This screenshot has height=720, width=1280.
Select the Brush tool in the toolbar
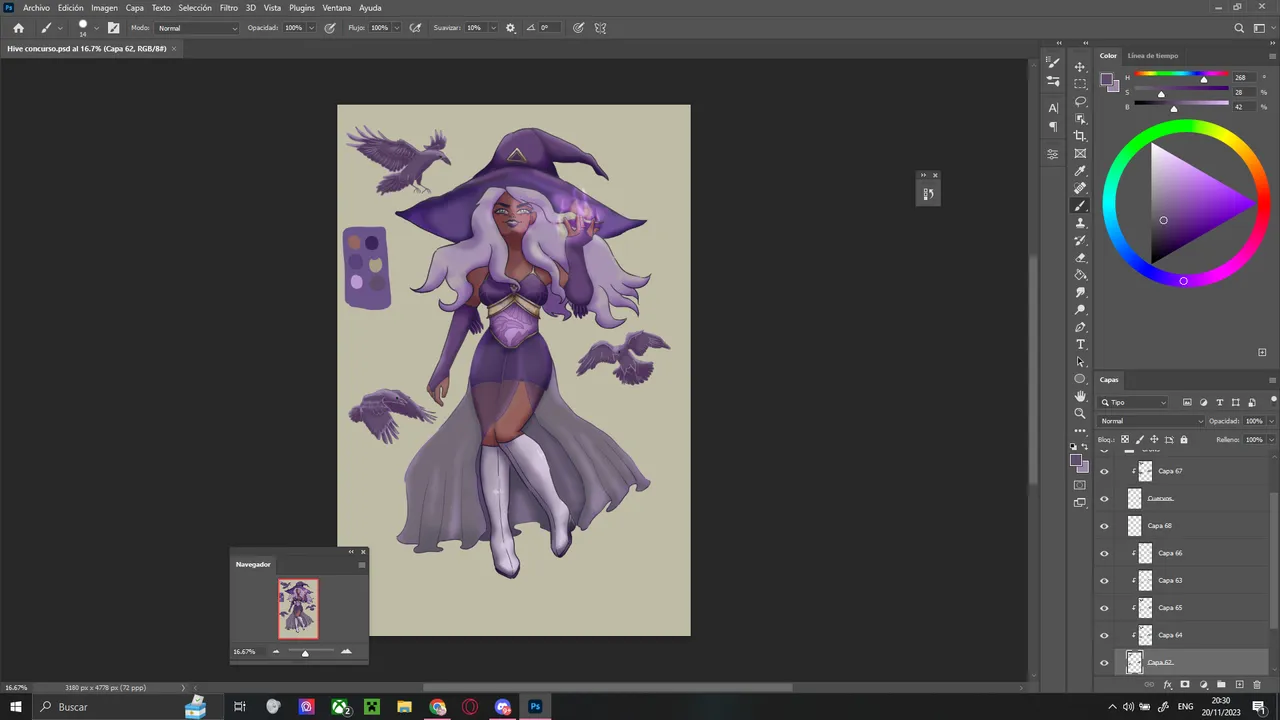[1080, 206]
